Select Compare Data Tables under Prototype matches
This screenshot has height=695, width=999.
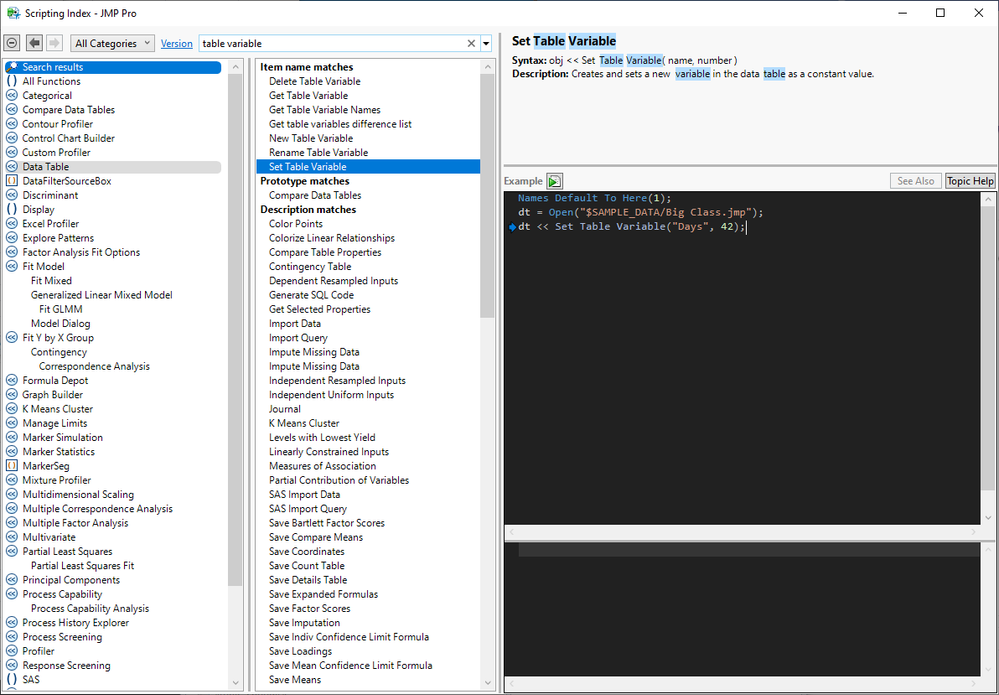(315, 196)
